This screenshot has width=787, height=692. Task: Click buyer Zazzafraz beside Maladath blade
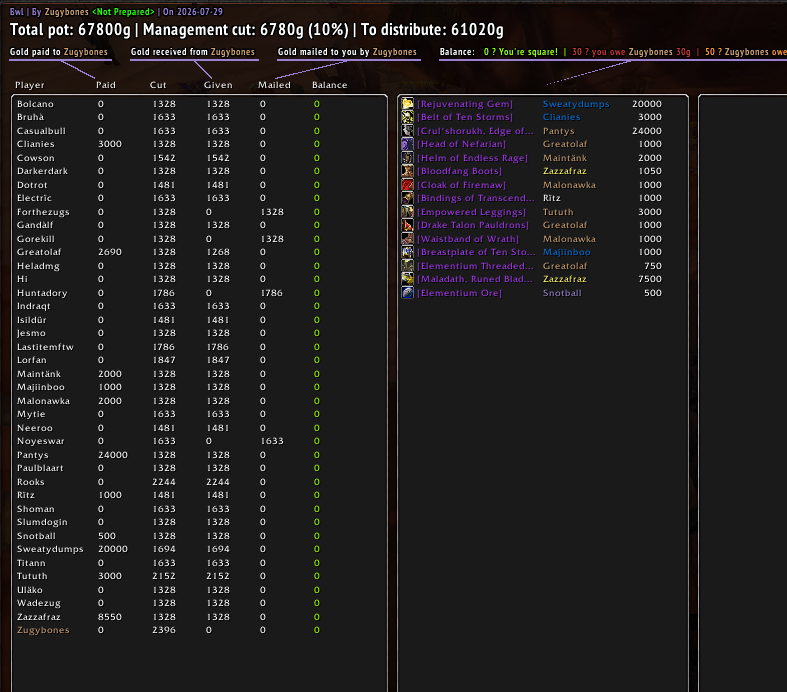(x=565, y=279)
